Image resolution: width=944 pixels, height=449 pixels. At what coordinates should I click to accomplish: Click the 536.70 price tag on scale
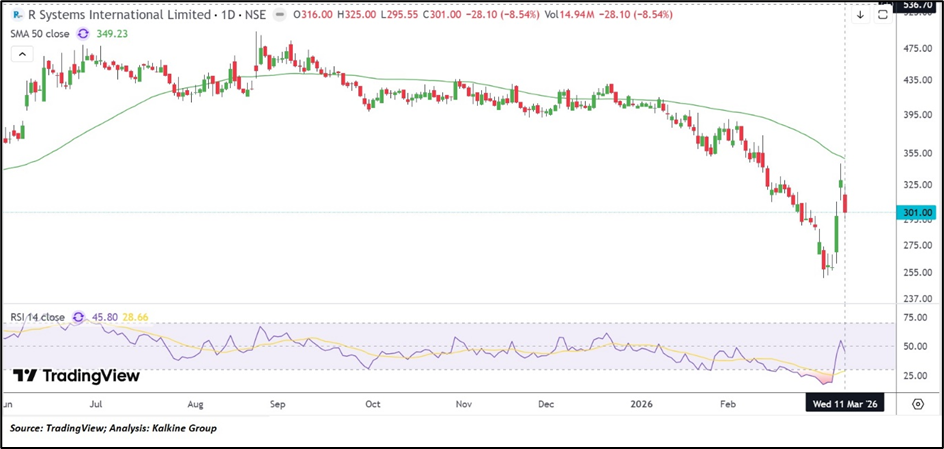[918, 4]
